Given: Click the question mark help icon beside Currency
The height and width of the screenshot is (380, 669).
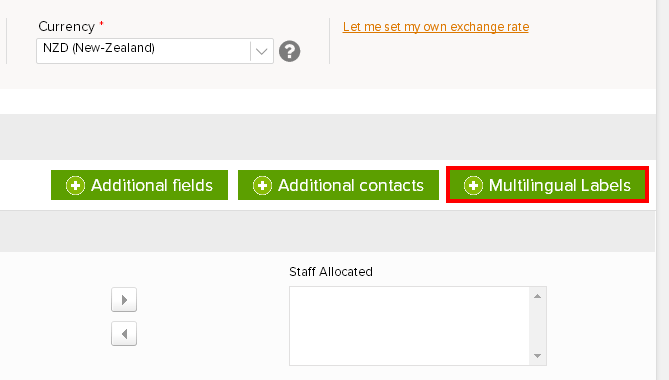Looking at the screenshot, I should coord(289,51).
